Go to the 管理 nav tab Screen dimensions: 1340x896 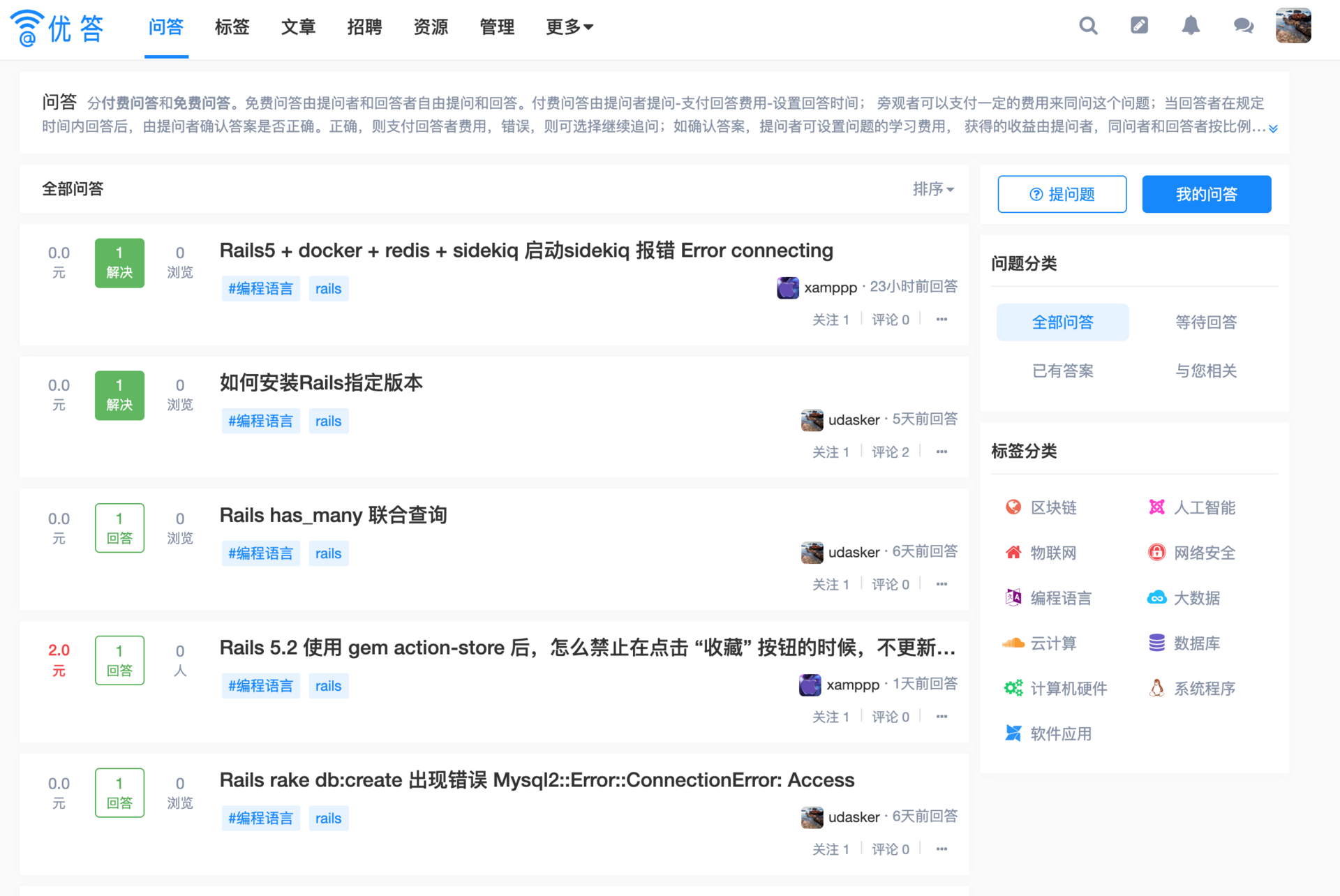click(x=498, y=27)
